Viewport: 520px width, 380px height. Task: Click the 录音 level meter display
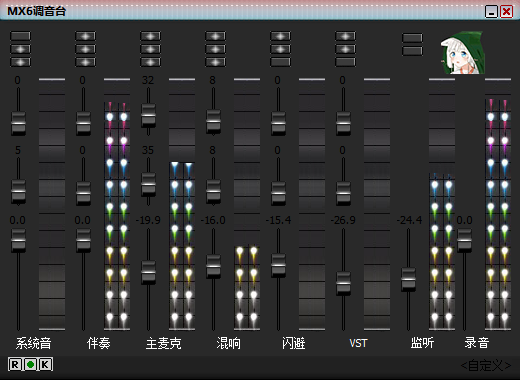click(498, 204)
